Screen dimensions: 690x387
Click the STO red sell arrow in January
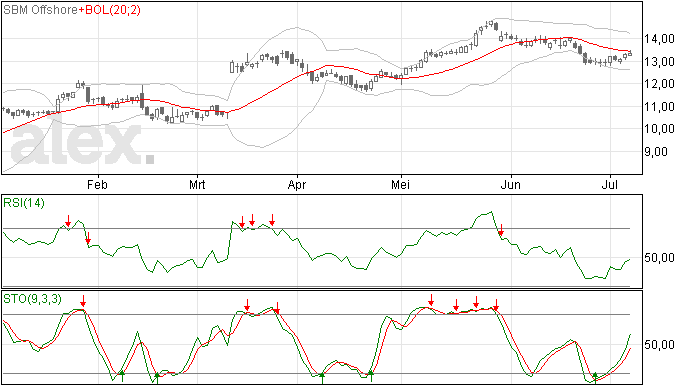(x=83, y=301)
